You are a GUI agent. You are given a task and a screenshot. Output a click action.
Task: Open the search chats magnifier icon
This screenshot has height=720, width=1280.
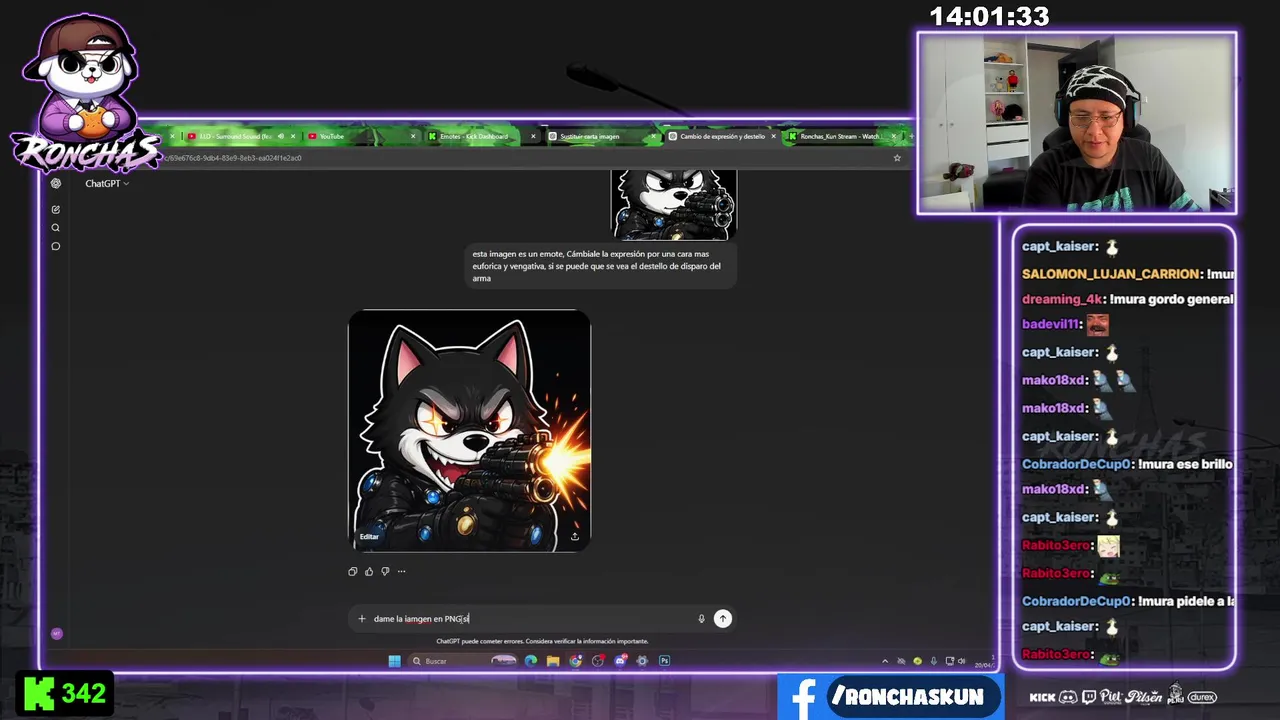pos(56,228)
